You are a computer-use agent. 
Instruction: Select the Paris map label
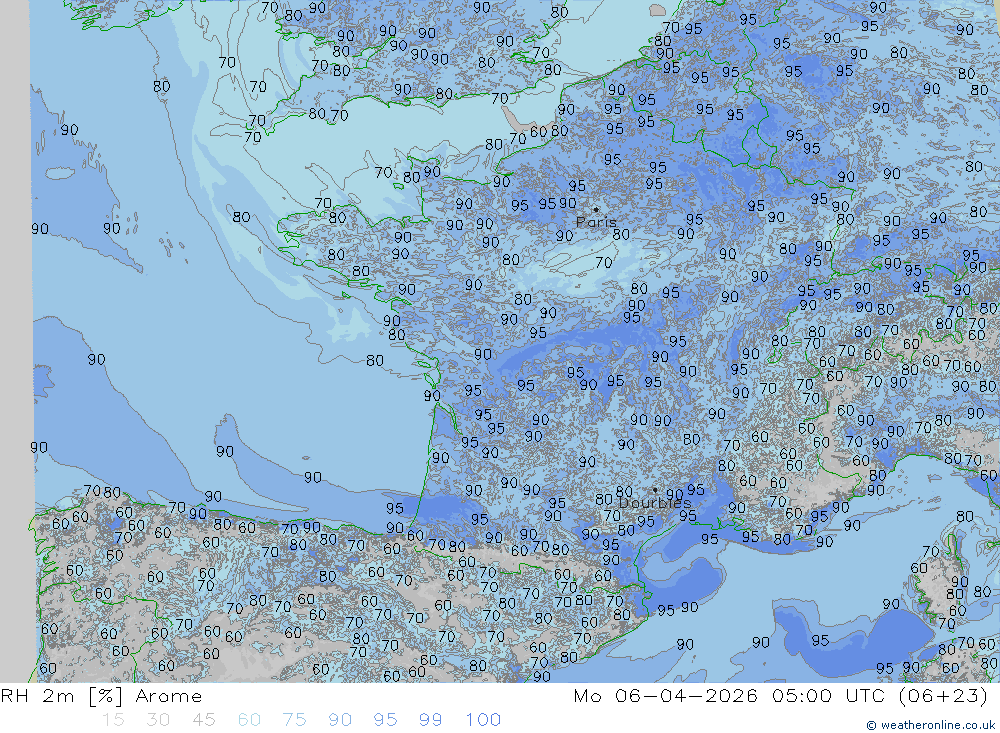(596, 223)
